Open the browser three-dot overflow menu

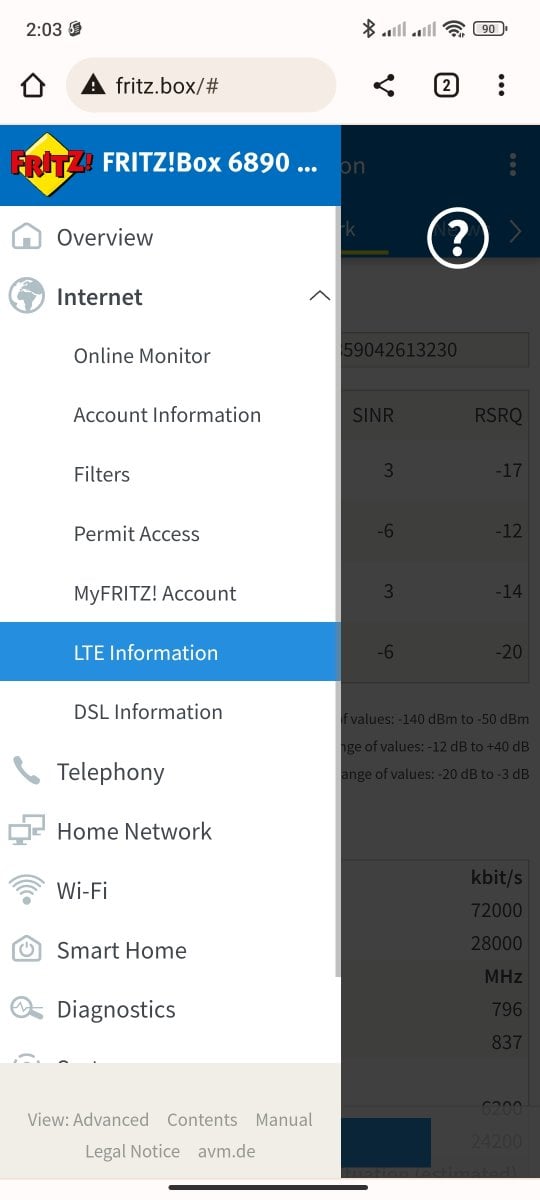[501, 86]
